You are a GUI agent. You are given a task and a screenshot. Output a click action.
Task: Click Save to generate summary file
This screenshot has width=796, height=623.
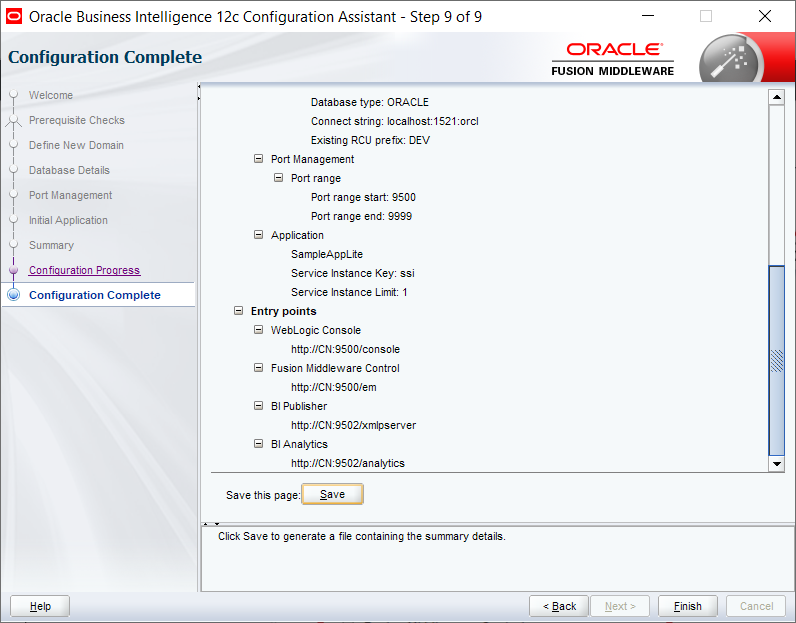tap(333, 495)
